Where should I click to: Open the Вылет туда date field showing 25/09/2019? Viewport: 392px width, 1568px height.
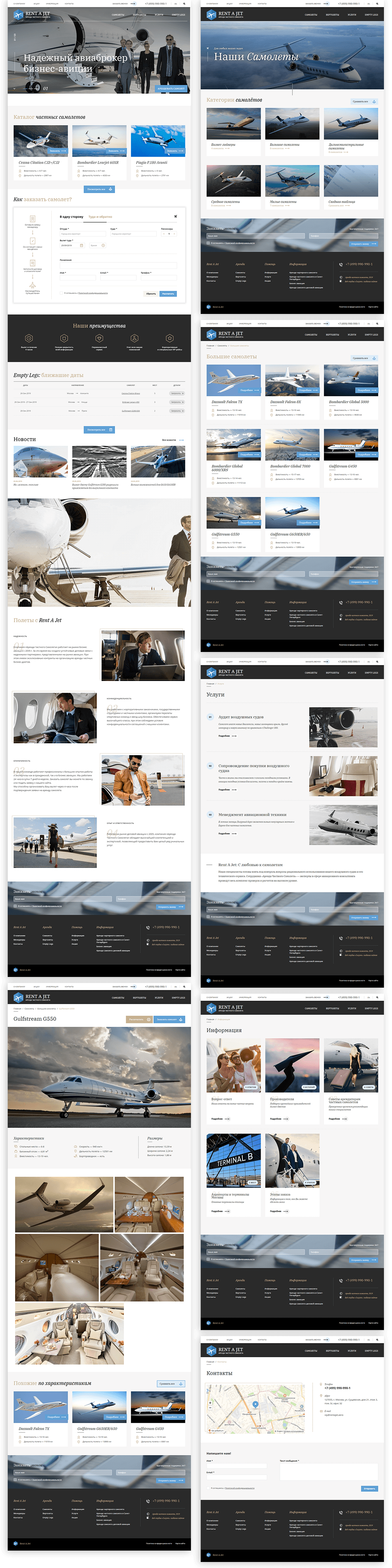point(72,245)
